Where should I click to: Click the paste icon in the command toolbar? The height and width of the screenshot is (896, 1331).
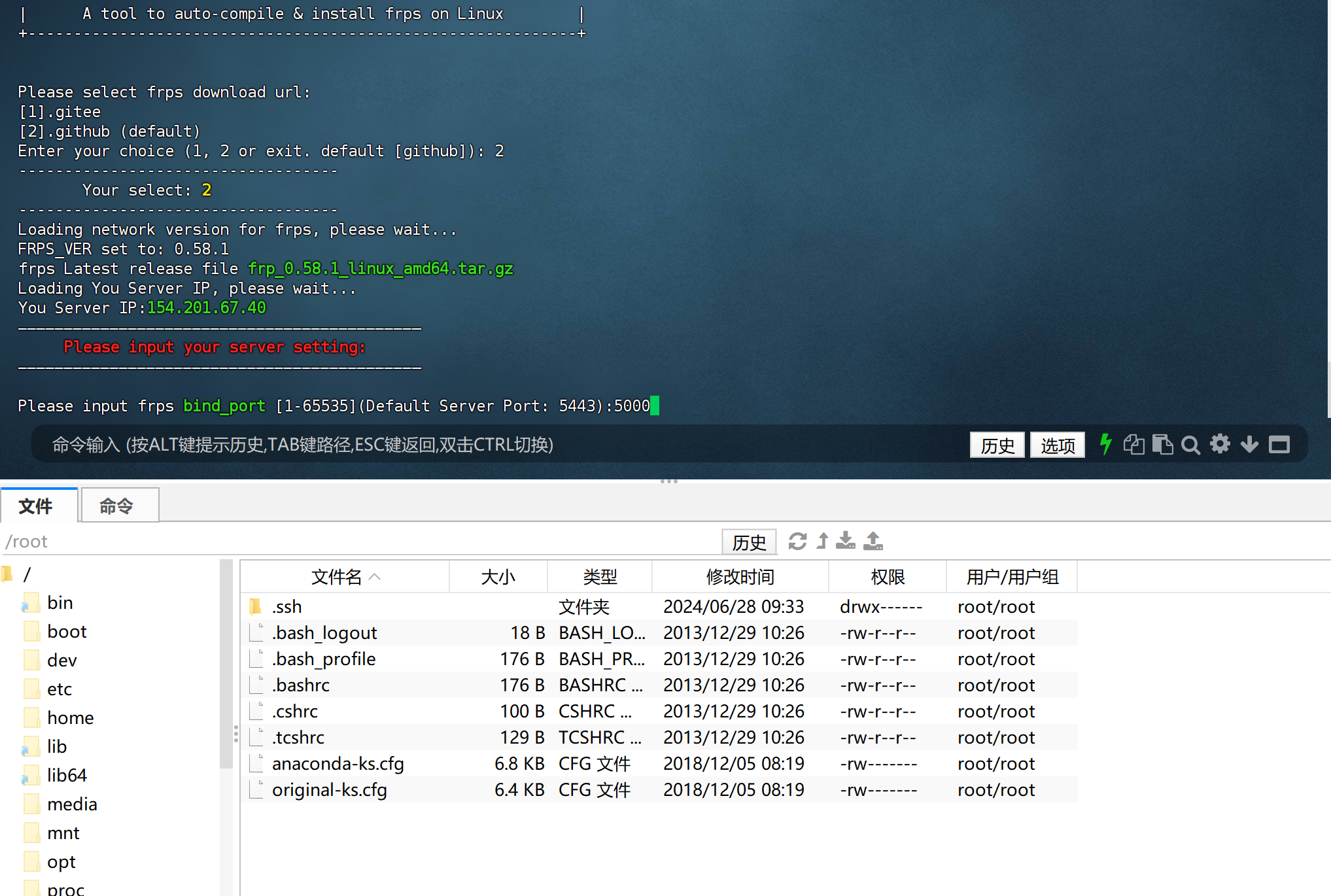pos(1163,445)
